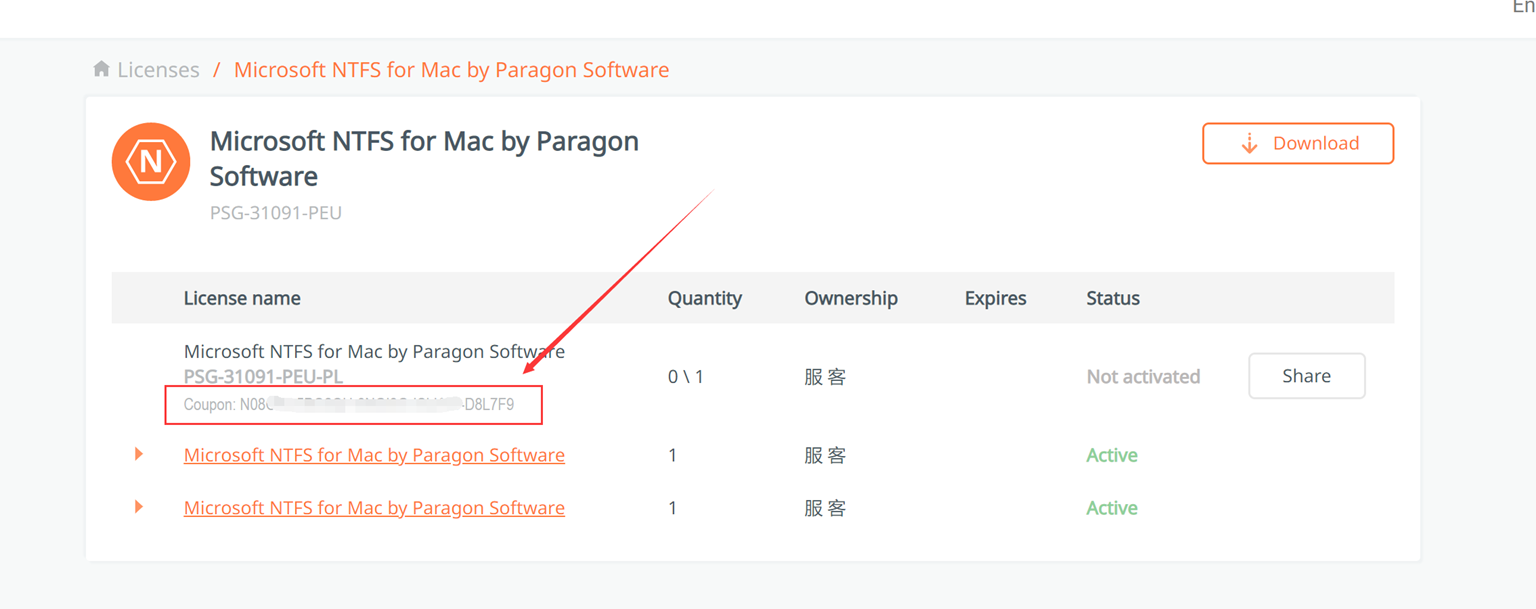Click the Microsoft NTFS breadcrumb item
The height and width of the screenshot is (609, 1536).
point(451,70)
